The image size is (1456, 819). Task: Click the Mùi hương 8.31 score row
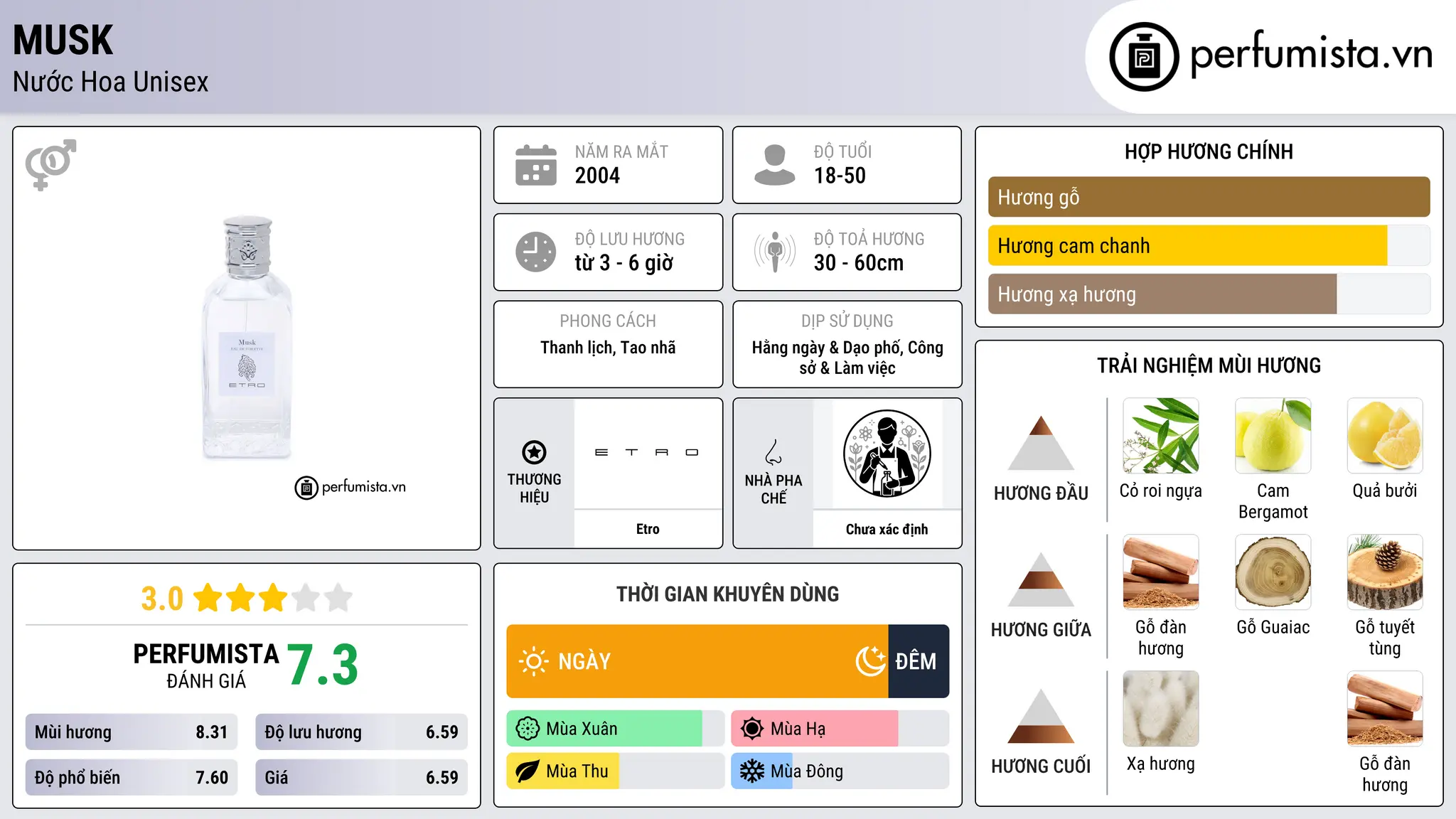point(132,732)
